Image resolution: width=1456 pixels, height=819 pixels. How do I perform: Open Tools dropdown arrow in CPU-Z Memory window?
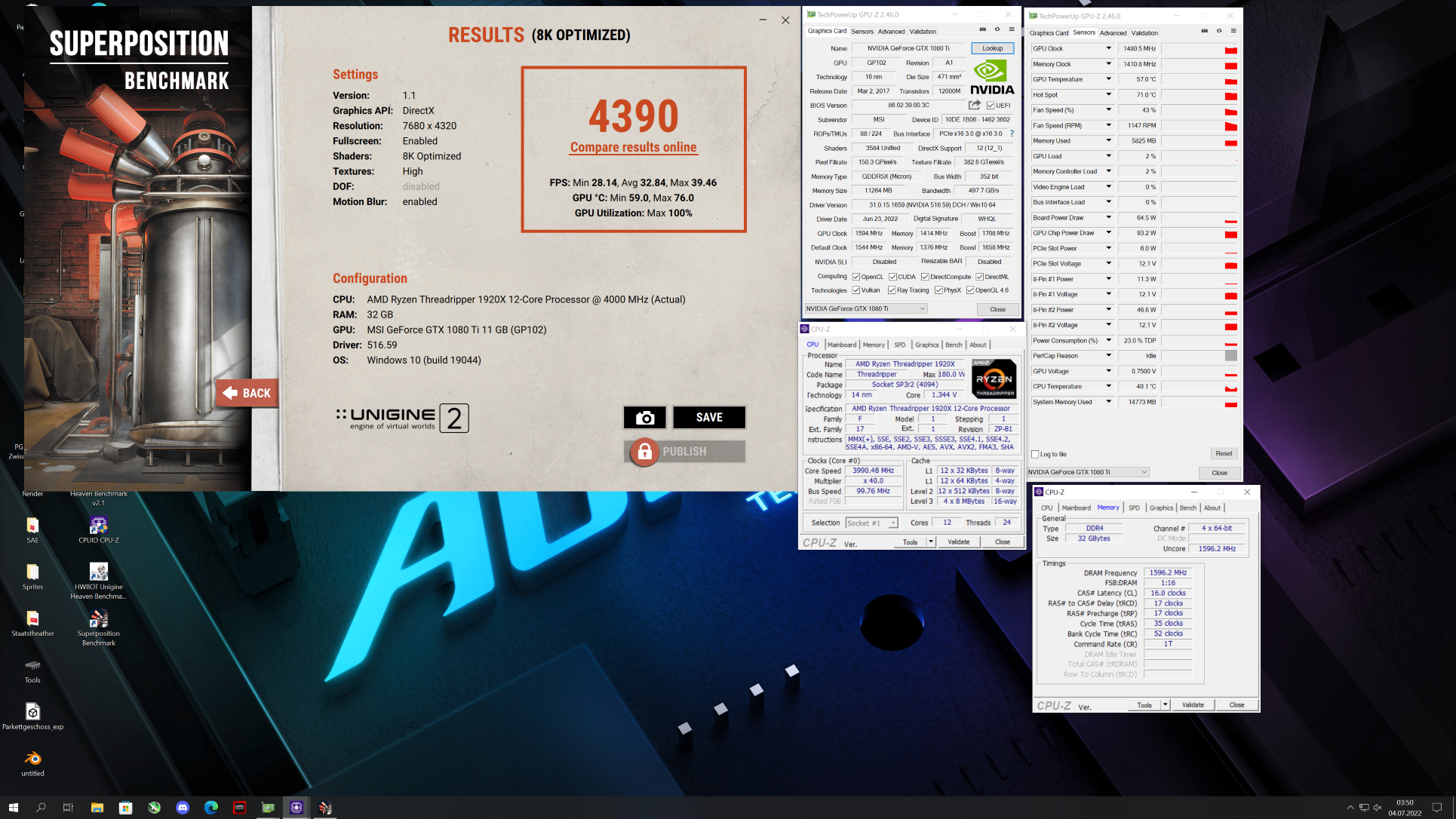coord(1165,705)
